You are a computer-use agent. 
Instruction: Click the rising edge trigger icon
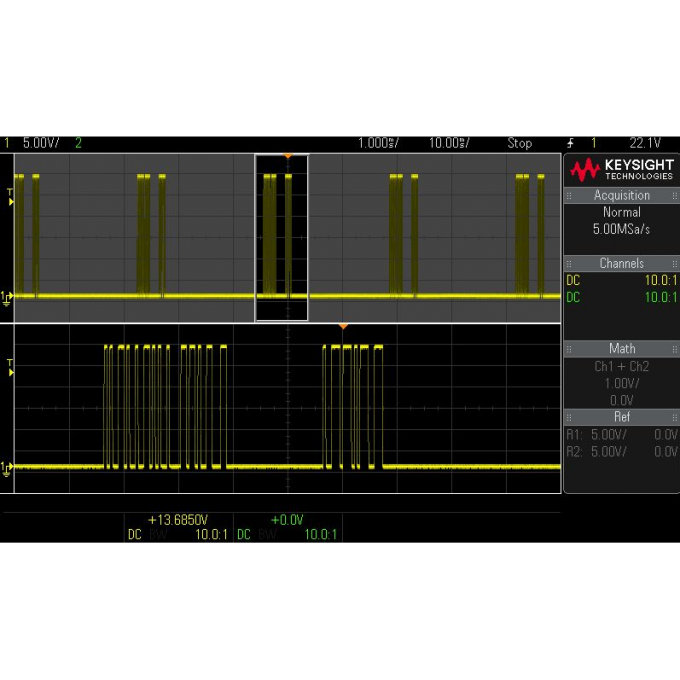(x=571, y=143)
